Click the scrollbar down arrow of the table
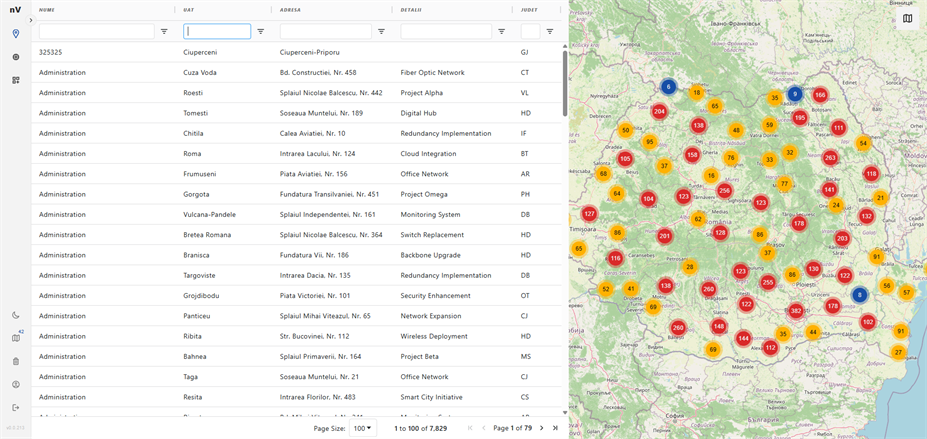927x439 pixels. click(565, 412)
